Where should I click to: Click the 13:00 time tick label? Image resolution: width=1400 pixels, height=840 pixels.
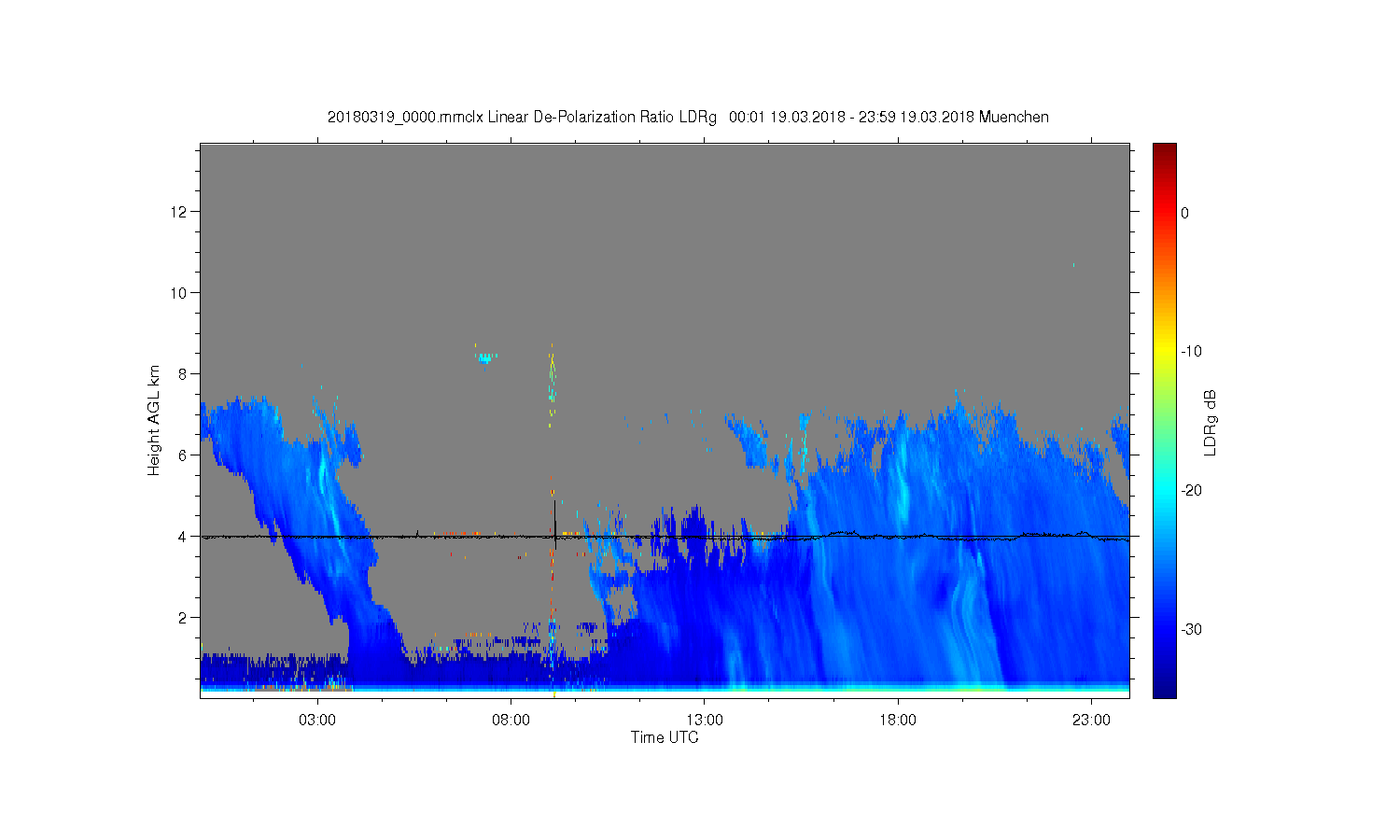705,721
